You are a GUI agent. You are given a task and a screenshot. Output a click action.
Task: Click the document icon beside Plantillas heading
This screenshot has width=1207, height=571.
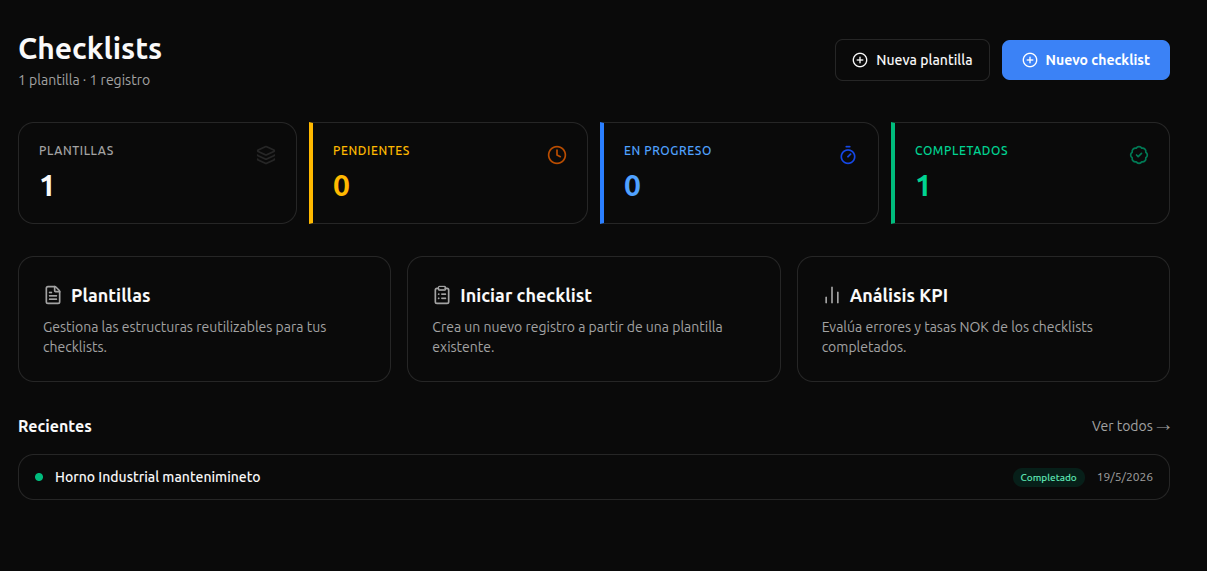(53, 296)
